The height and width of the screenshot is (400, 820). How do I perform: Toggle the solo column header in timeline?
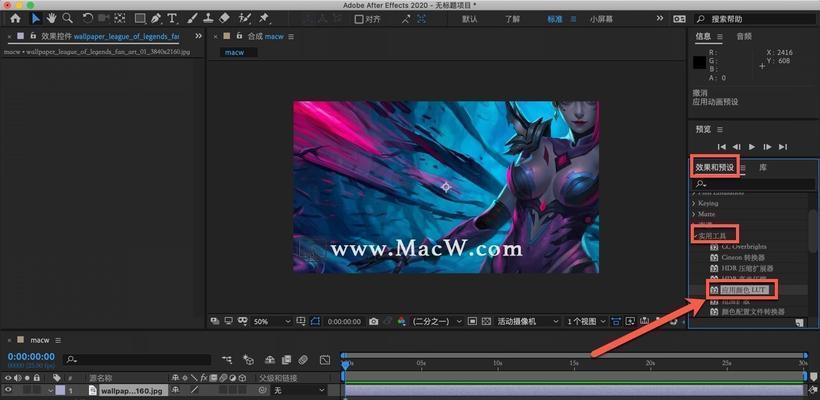click(x=27, y=378)
